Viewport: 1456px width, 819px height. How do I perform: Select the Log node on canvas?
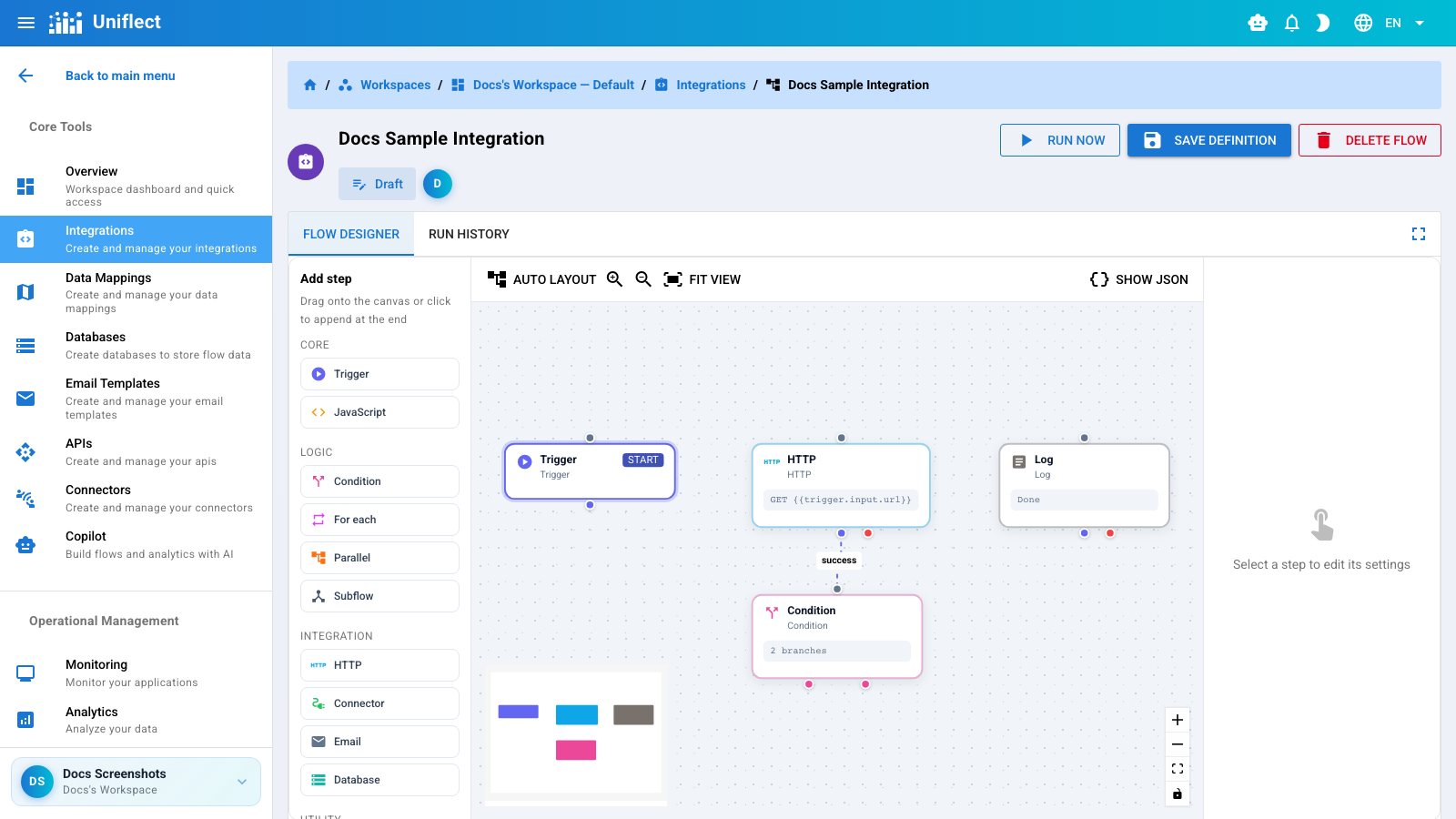(1084, 485)
